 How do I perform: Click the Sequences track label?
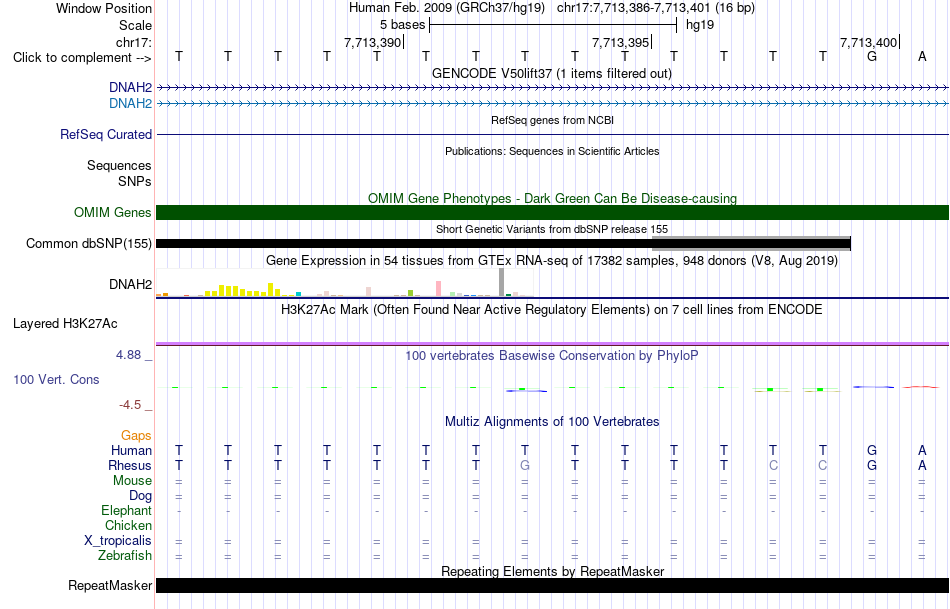(x=119, y=165)
